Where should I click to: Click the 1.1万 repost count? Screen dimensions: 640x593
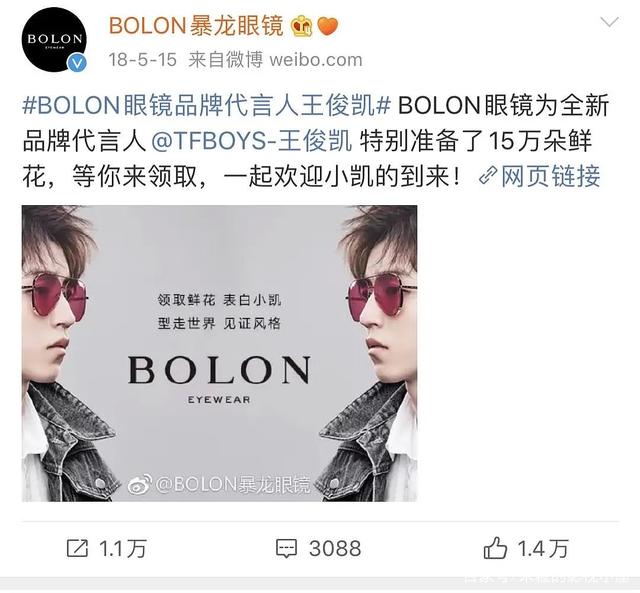[x=122, y=548]
